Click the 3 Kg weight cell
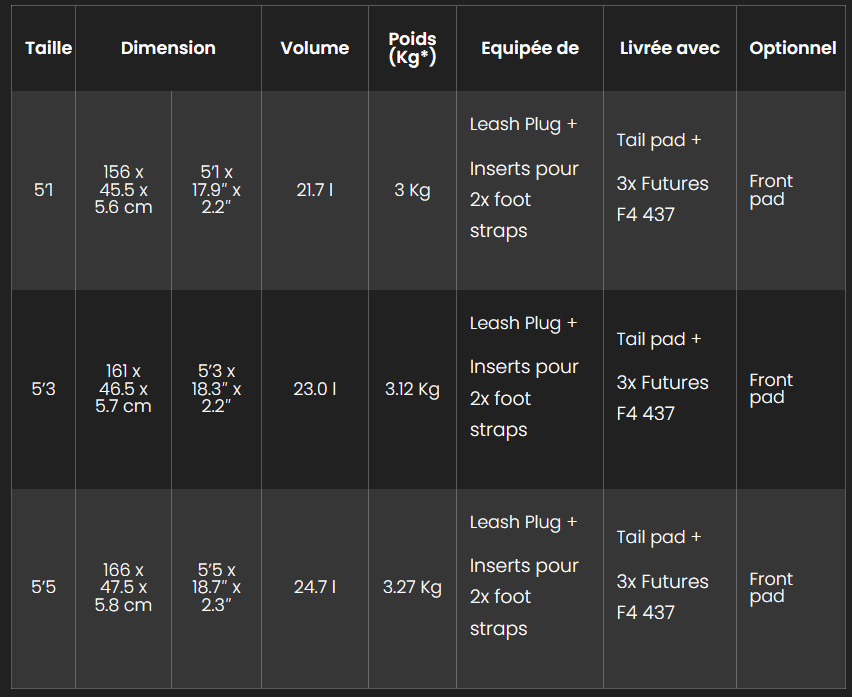Viewport: 852px width, 697px height. pos(412,190)
